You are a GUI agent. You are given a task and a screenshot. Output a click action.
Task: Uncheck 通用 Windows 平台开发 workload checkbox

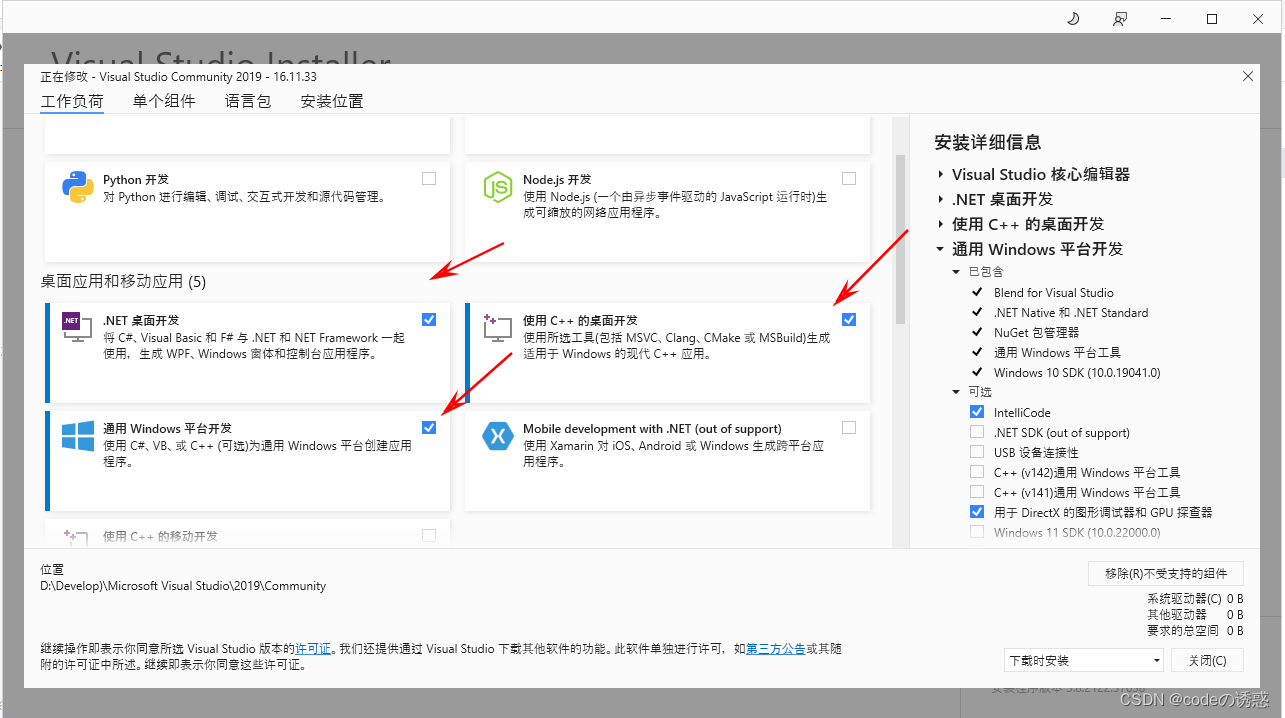point(429,427)
